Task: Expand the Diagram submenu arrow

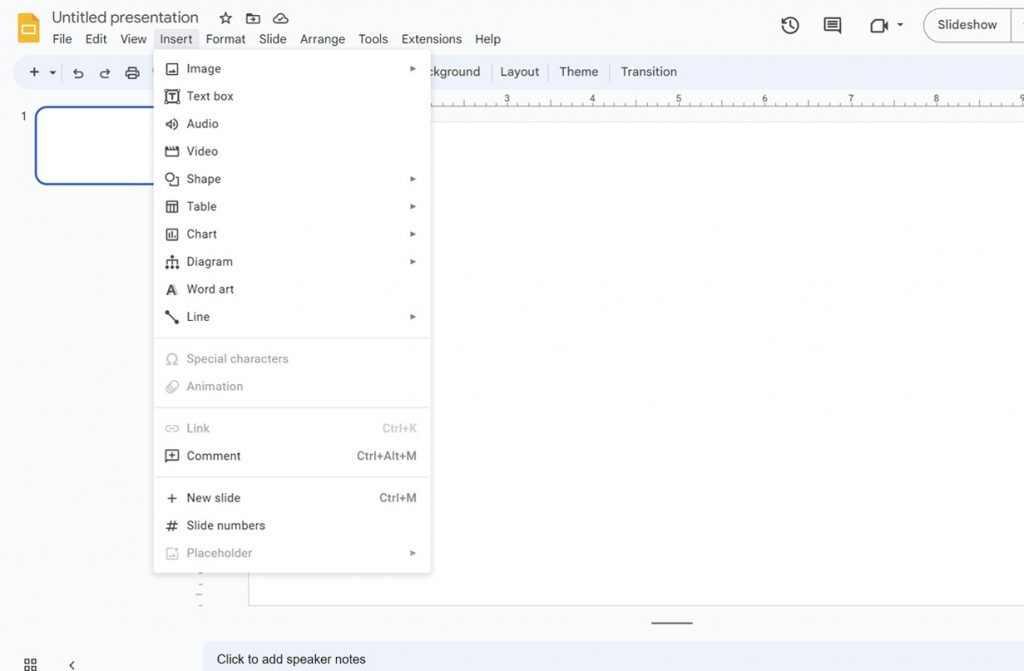Action: coord(413,261)
